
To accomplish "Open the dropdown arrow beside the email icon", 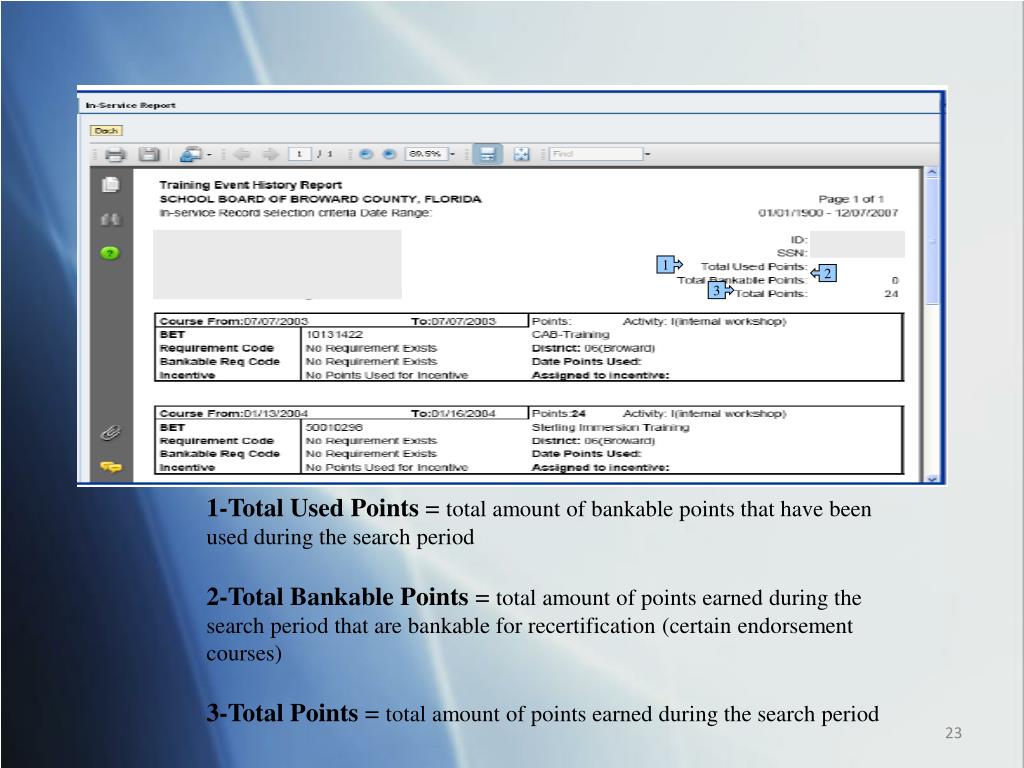I will [x=210, y=155].
